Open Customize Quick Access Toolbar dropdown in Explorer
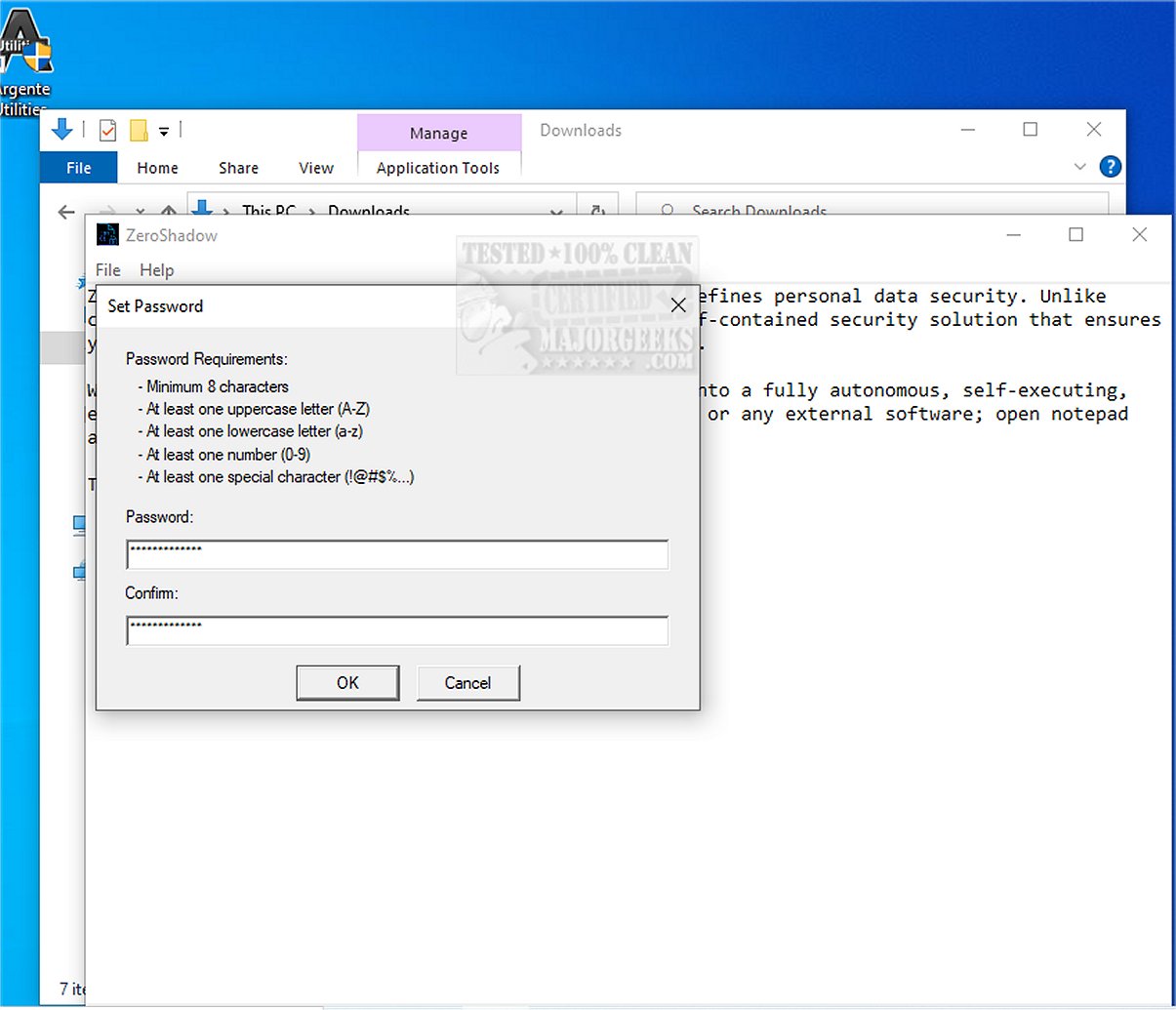This screenshot has width=1176, height=1010. (x=163, y=131)
